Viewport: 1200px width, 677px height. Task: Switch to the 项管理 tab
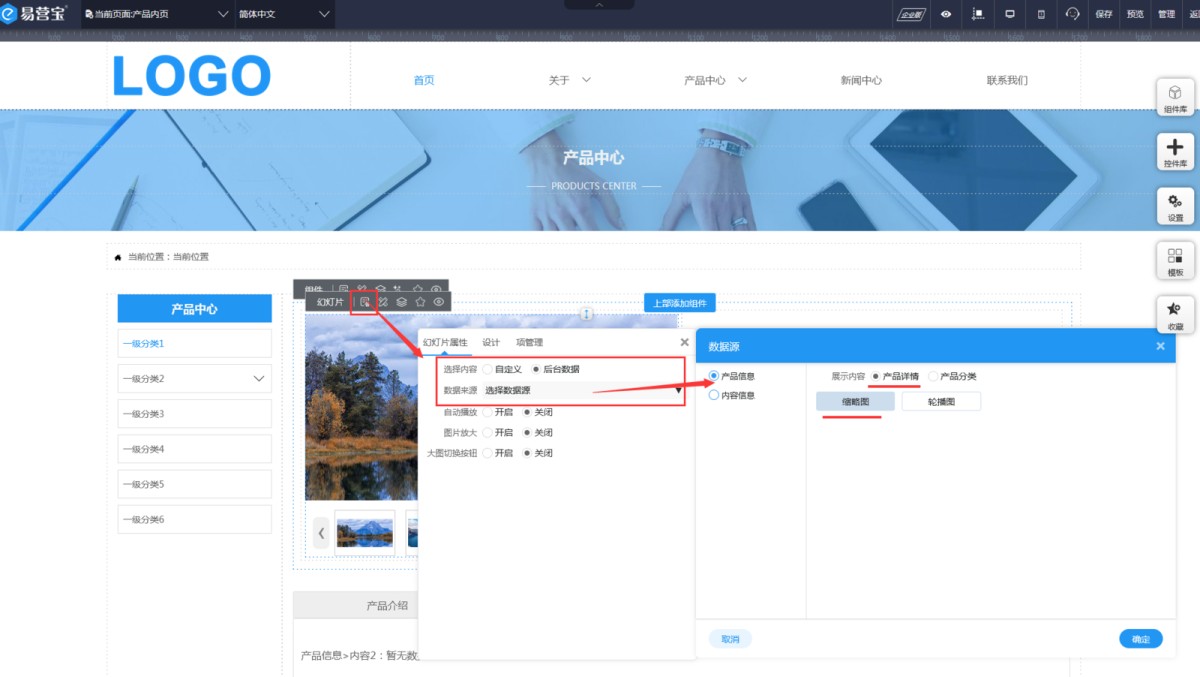click(529, 342)
